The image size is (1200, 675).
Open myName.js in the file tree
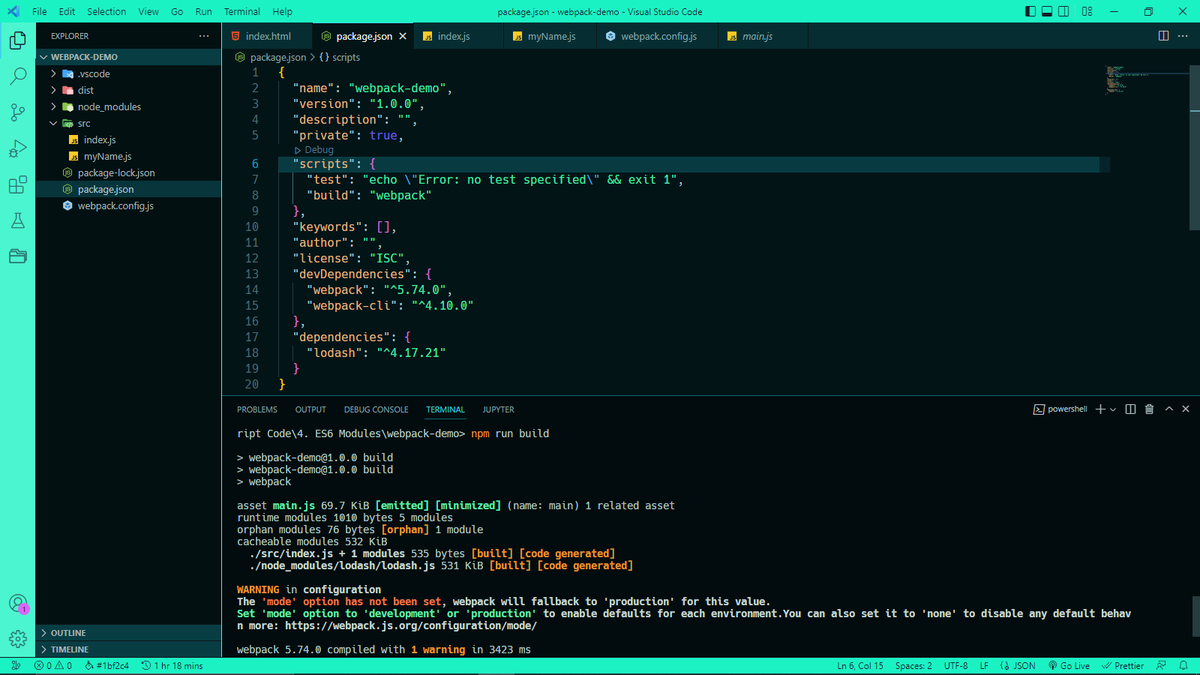[x=128, y=156]
